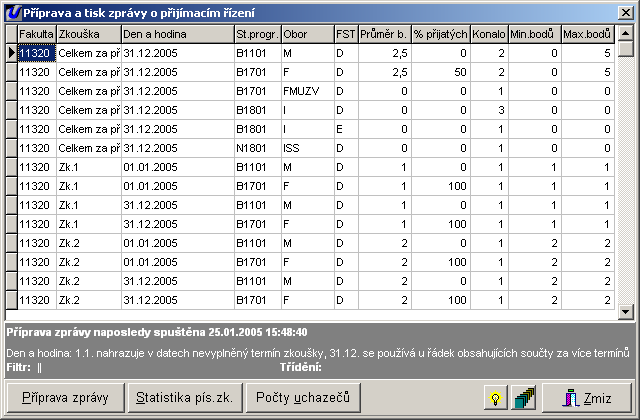Click the Max.bodů column header

click(587, 35)
